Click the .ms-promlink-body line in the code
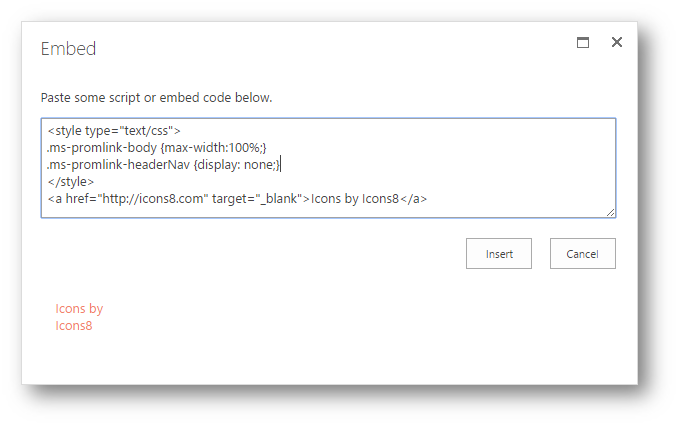Image resolution: width=680 pixels, height=427 pixels. coord(157,148)
